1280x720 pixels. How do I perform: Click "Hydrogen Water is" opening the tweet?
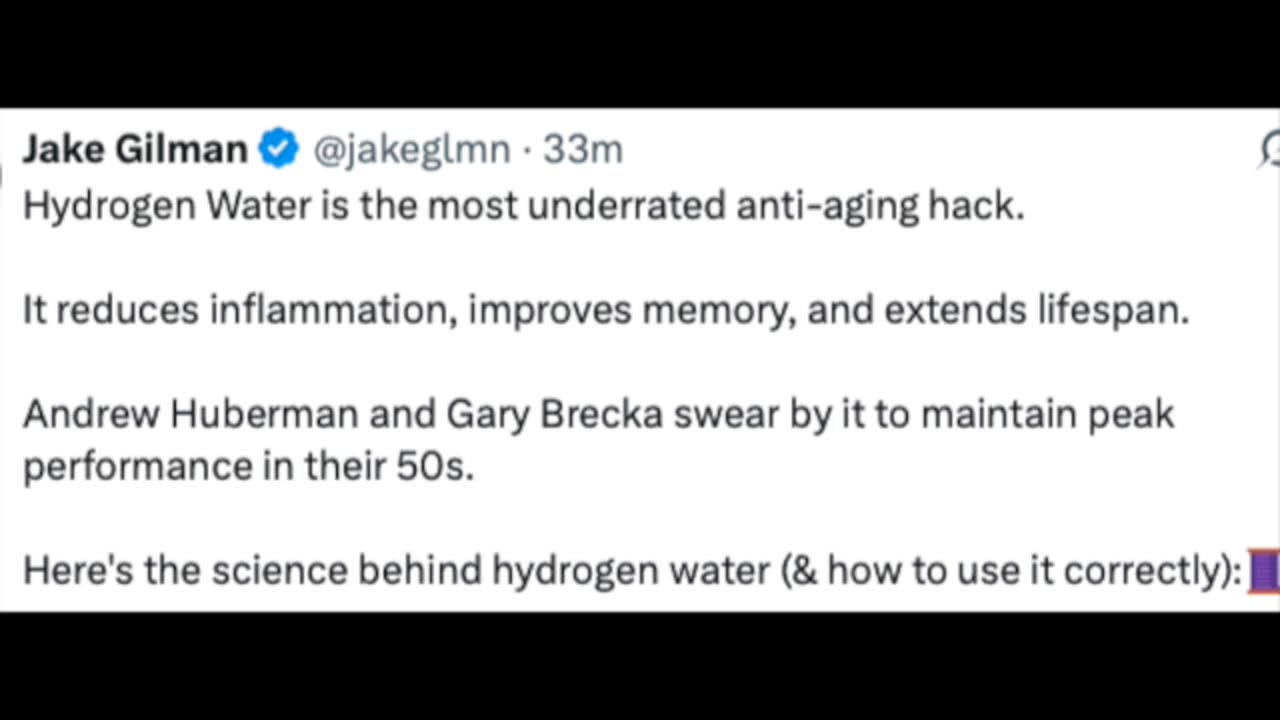(171, 206)
